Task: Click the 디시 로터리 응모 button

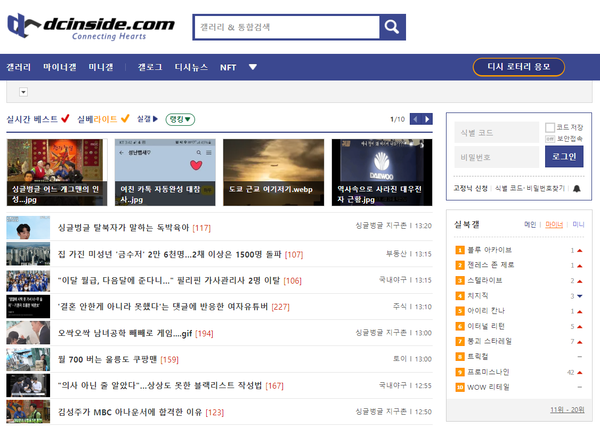Action: (x=518, y=67)
